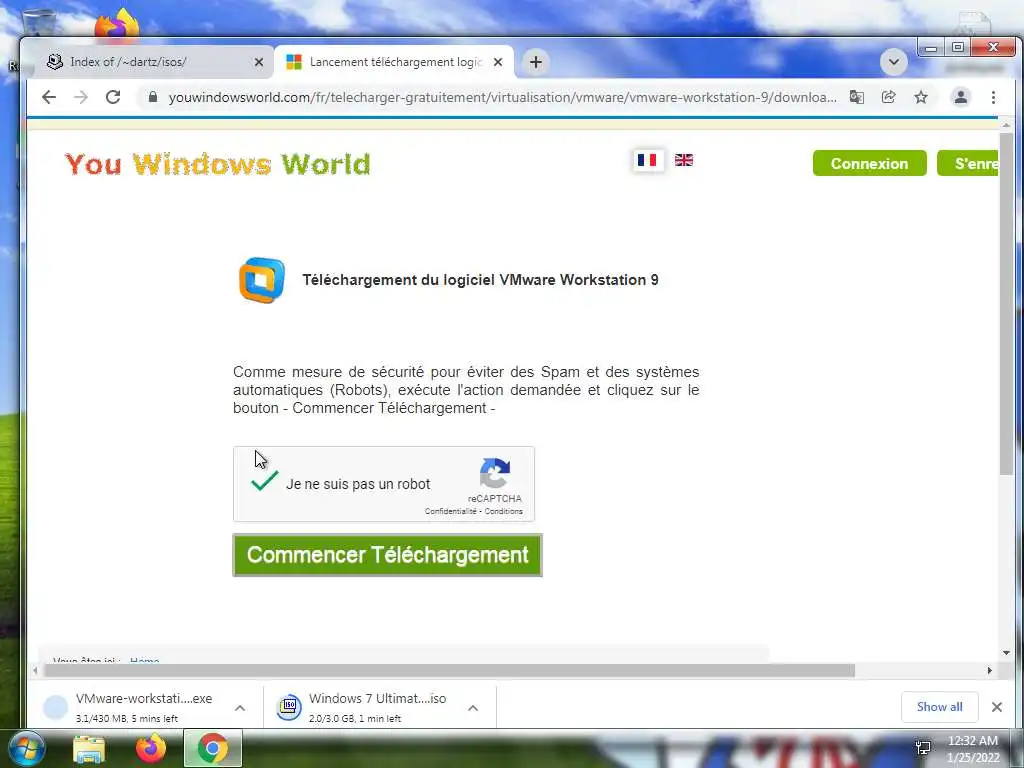Image resolution: width=1024 pixels, height=768 pixels.
Task: Go back using the browser back arrow
Action: coord(49,97)
